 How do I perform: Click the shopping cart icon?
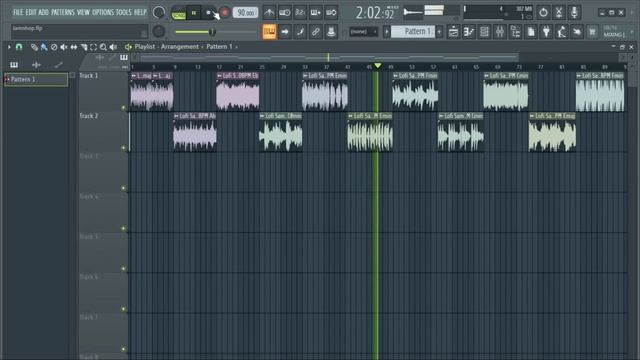pos(592,31)
